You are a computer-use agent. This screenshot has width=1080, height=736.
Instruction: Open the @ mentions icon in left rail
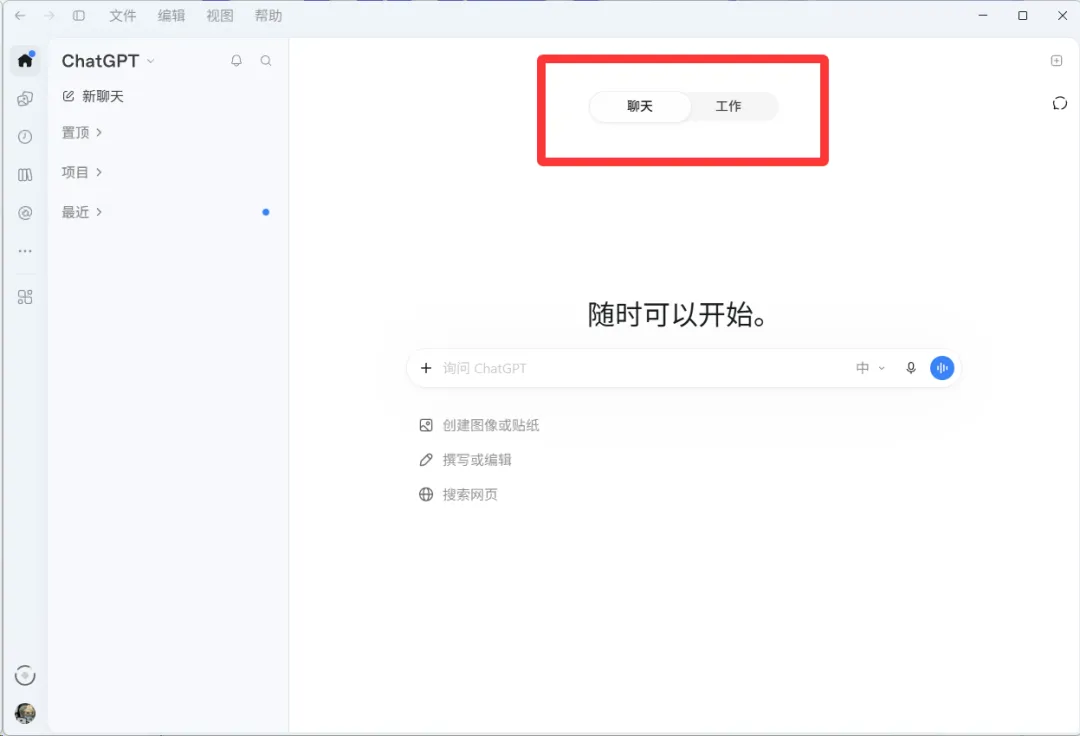click(25, 213)
